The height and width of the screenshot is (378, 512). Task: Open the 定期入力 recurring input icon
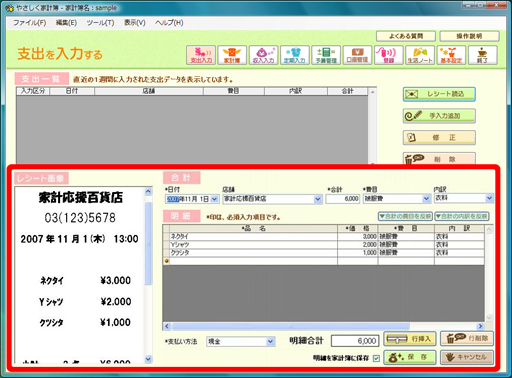(x=295, y=55)
